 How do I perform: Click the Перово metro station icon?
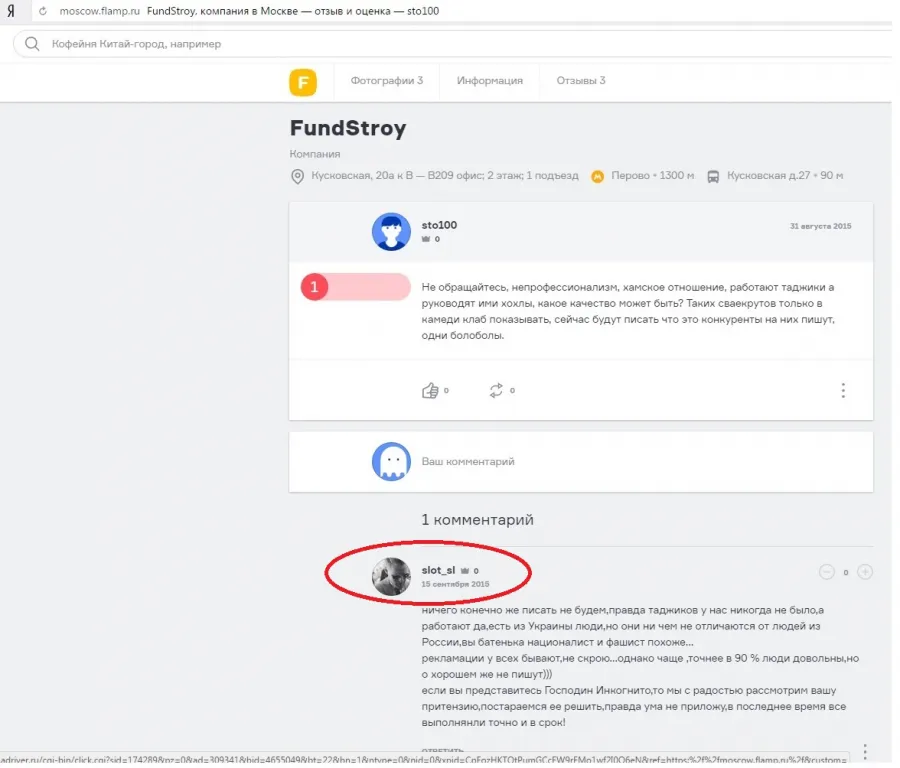598,176
